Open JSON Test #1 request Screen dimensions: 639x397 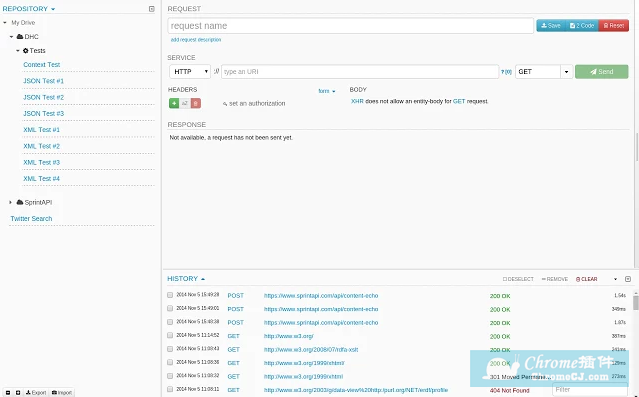pyautogui.click(x=44, y=81)
